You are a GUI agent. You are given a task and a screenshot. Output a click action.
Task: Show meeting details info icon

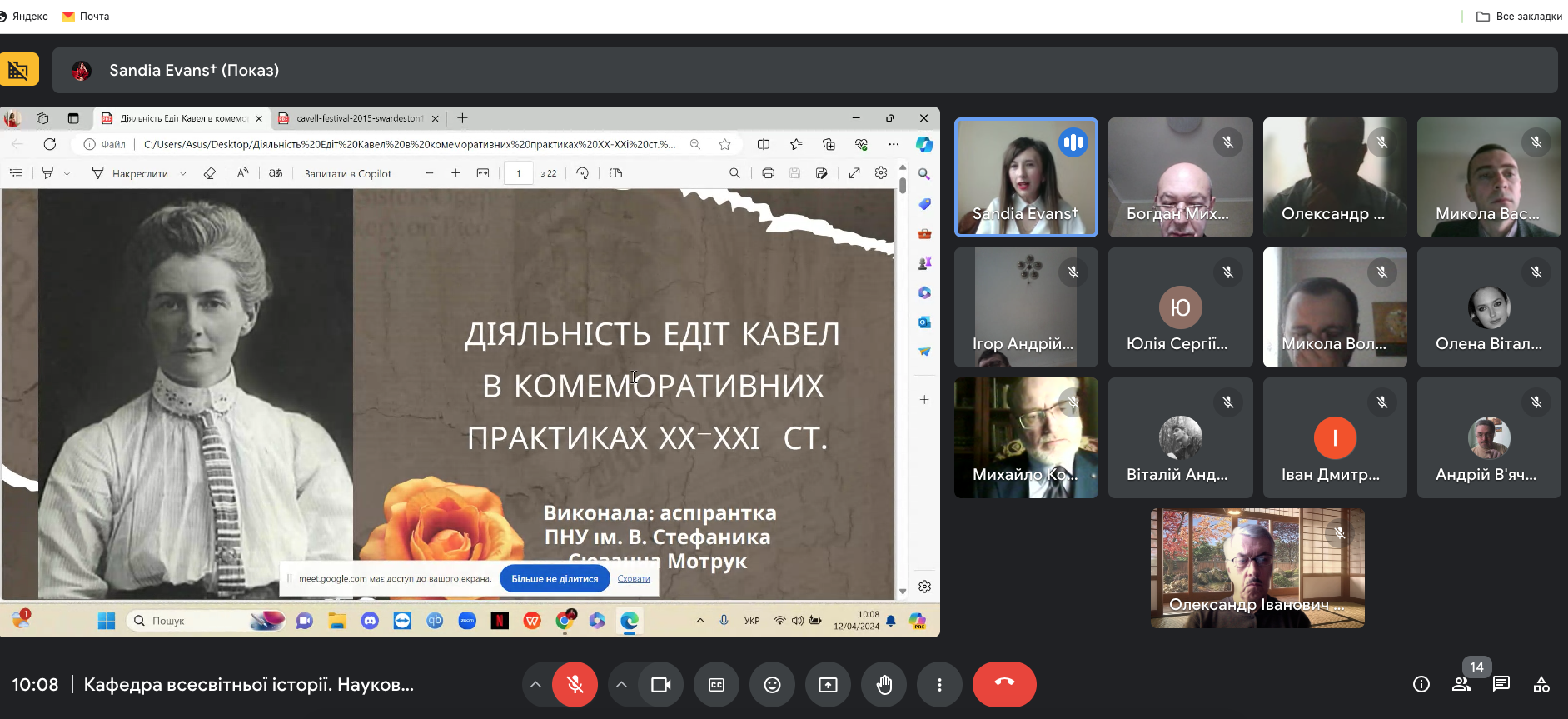[1421, 684]
